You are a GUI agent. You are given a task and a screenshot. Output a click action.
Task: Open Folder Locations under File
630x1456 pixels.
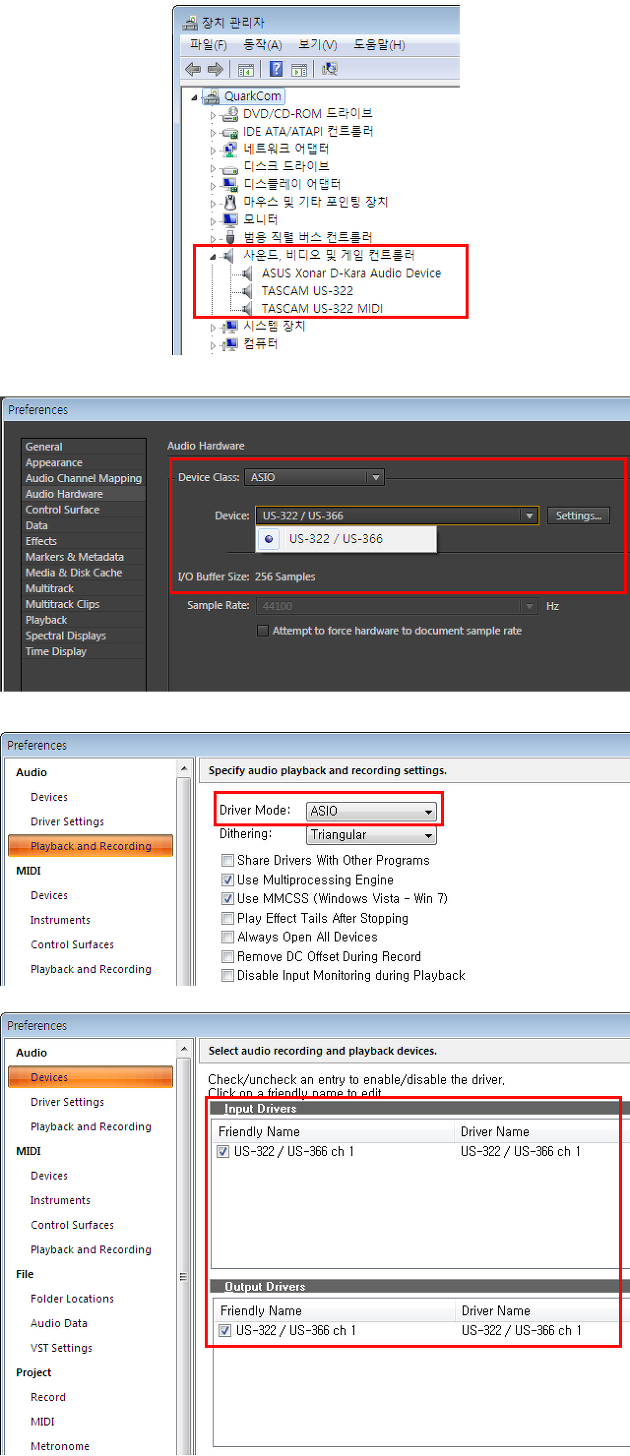tap(72, 1299)
